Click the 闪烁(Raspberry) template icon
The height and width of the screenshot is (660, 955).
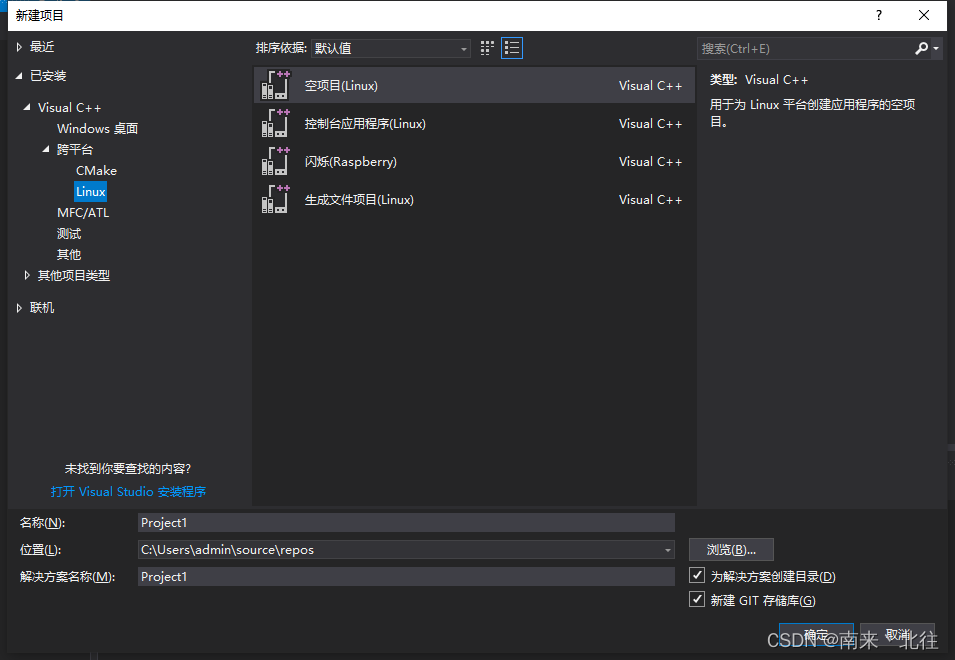point(275,161)
